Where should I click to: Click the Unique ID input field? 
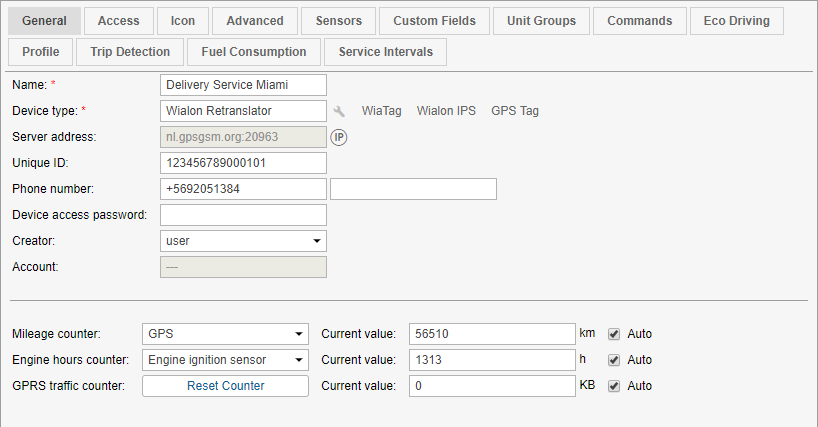pos(243,163)
